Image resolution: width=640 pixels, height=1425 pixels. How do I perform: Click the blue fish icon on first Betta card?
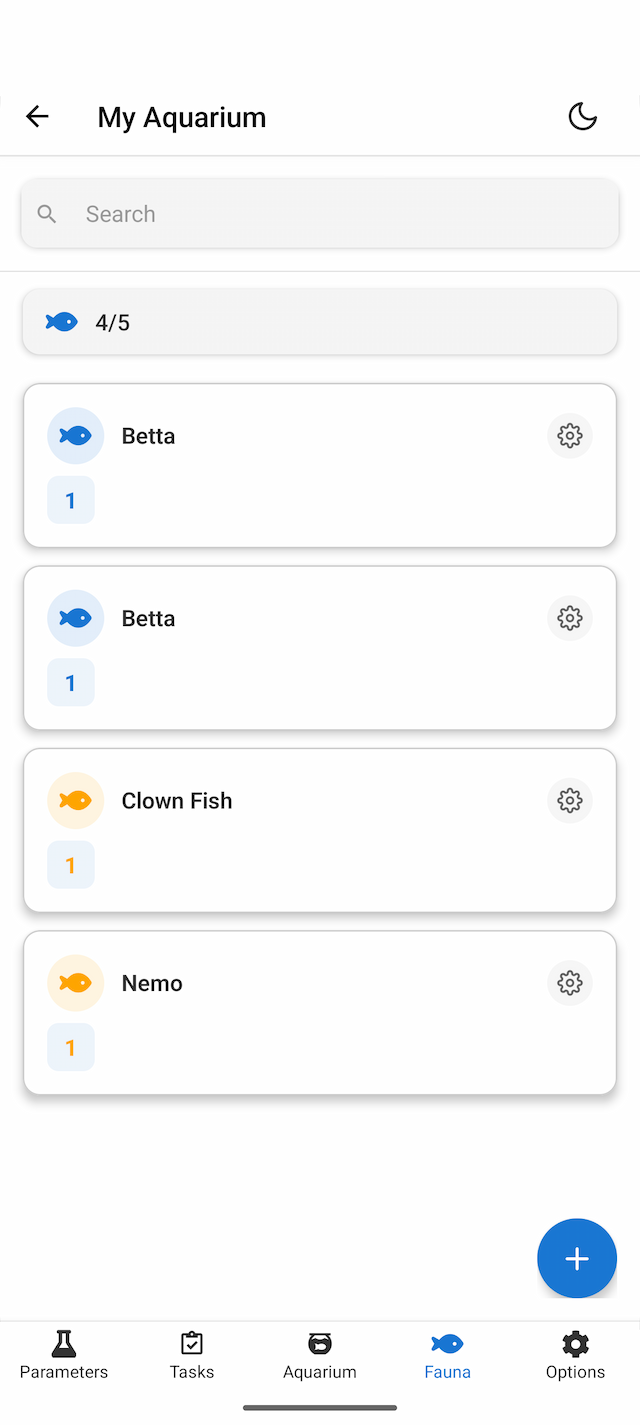(x=75, y=435)
